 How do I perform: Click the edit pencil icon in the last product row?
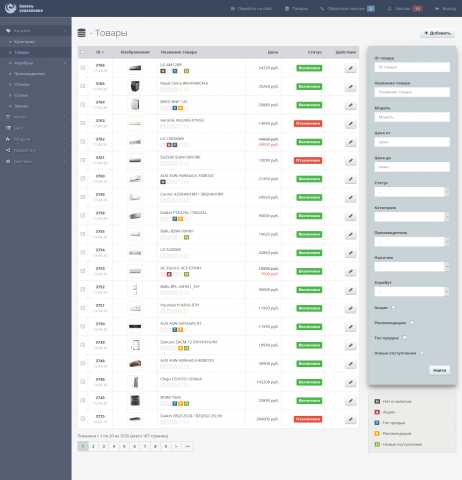pos(350,419)
